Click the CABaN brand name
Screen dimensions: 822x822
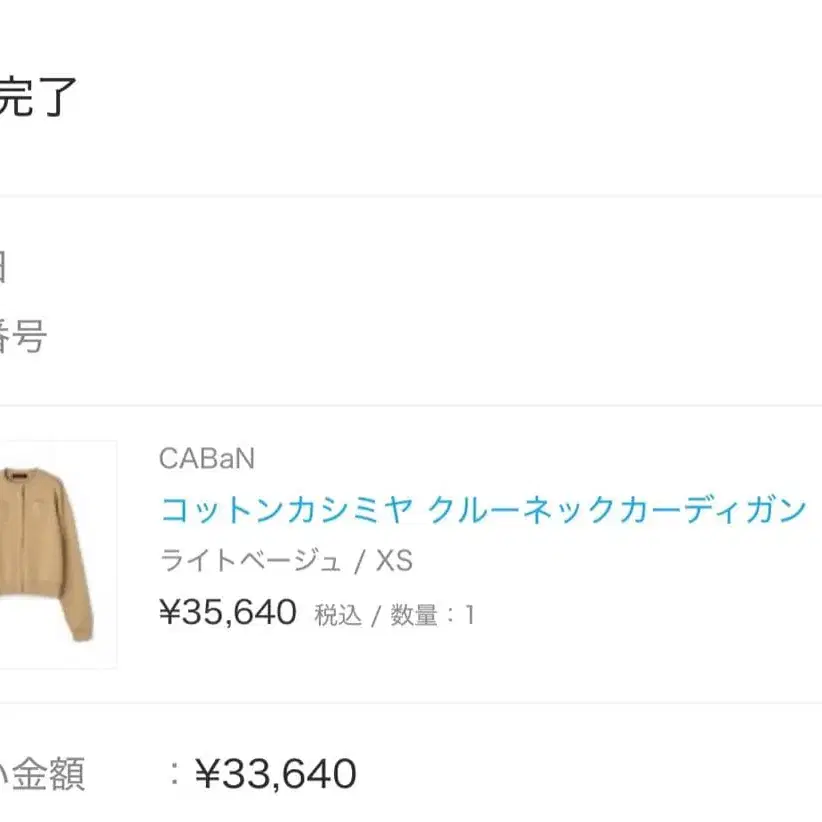[x=207, y=458]
